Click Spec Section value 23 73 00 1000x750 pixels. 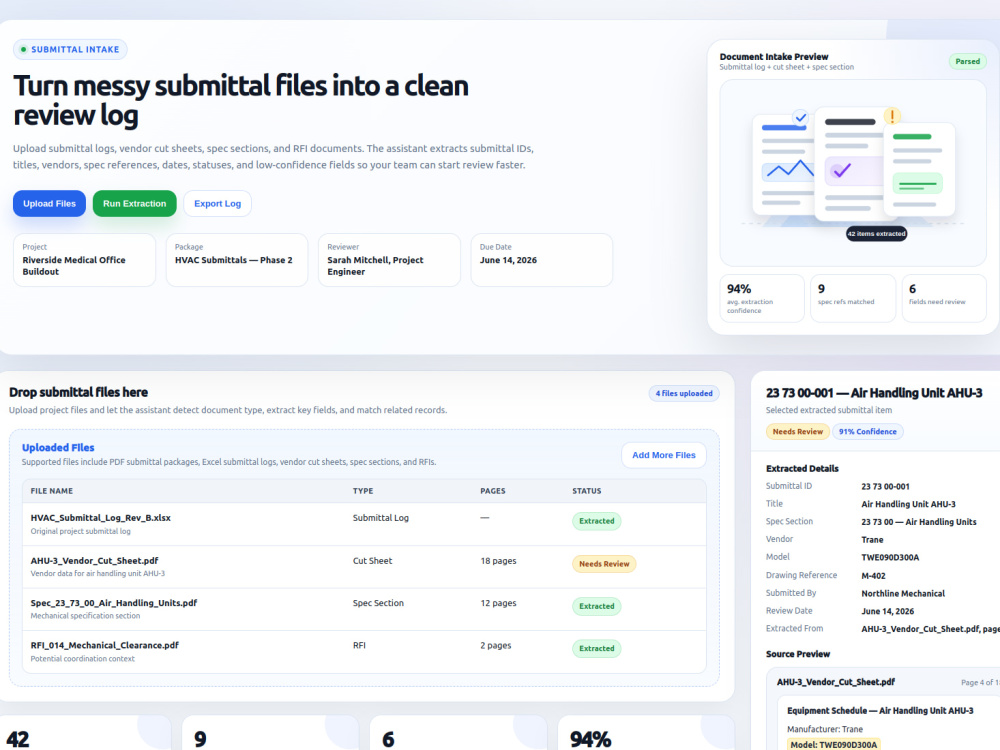click(x=918, y=522)
